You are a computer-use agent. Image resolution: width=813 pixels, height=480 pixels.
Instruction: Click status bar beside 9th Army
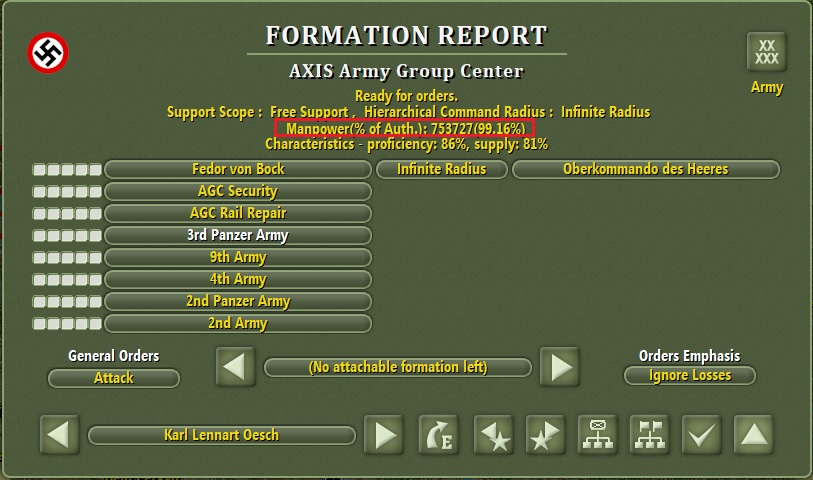tap(67, 258)
